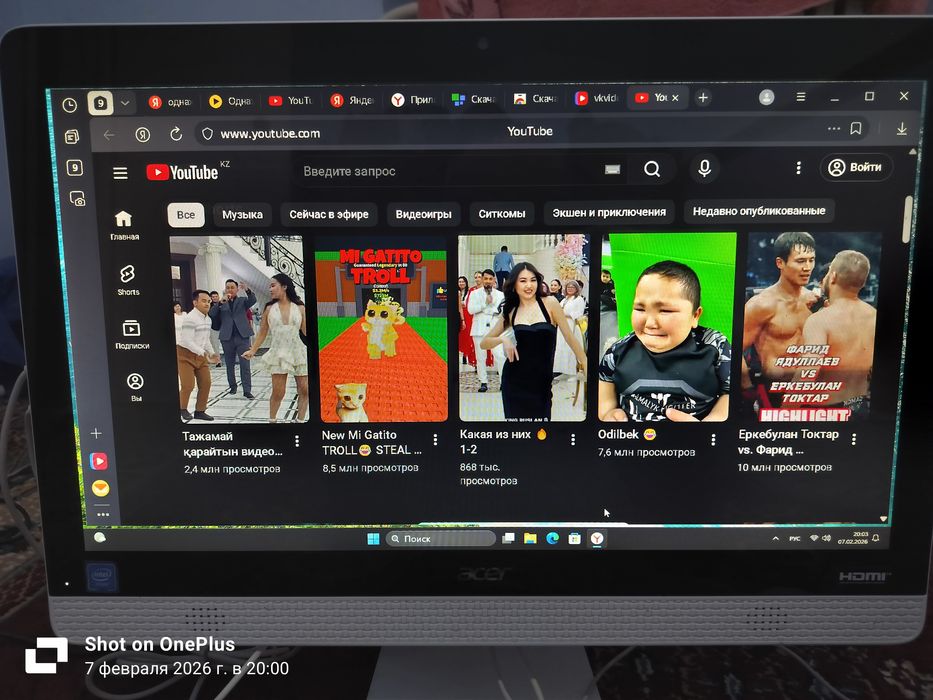Click the Yandex home button beside the reload icon
933x700 pixels.
[142, 135]
